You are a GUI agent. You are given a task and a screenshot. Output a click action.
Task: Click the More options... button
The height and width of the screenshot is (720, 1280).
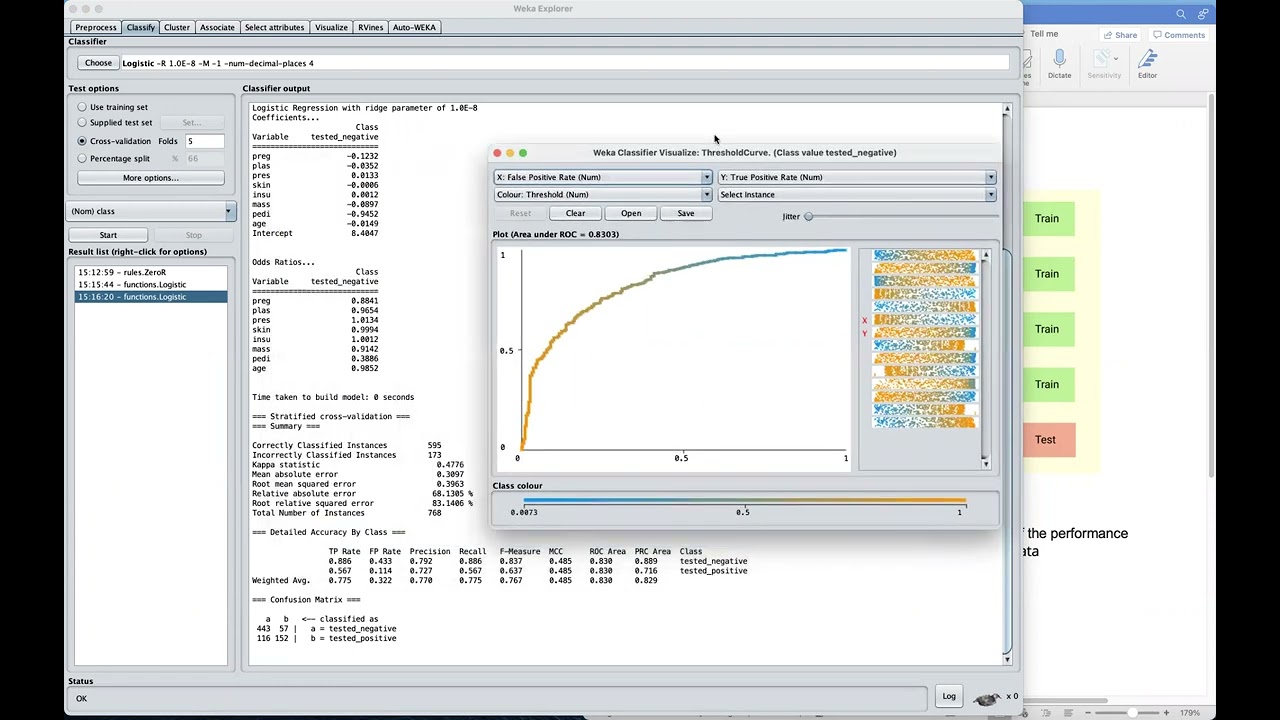tap(151, 178)
